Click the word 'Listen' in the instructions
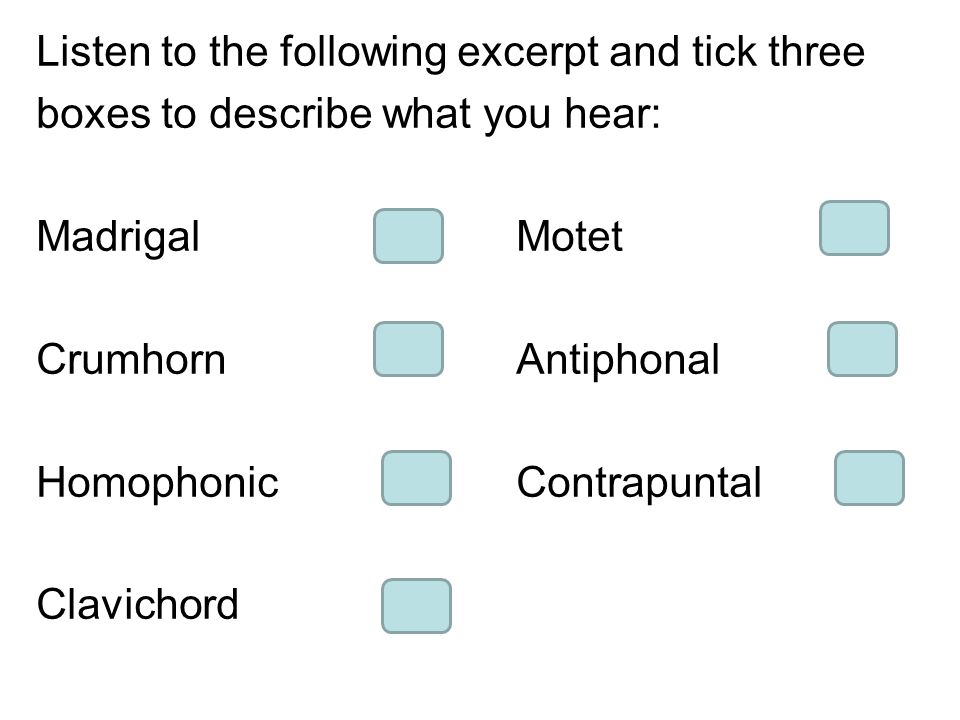 [94, 51]
